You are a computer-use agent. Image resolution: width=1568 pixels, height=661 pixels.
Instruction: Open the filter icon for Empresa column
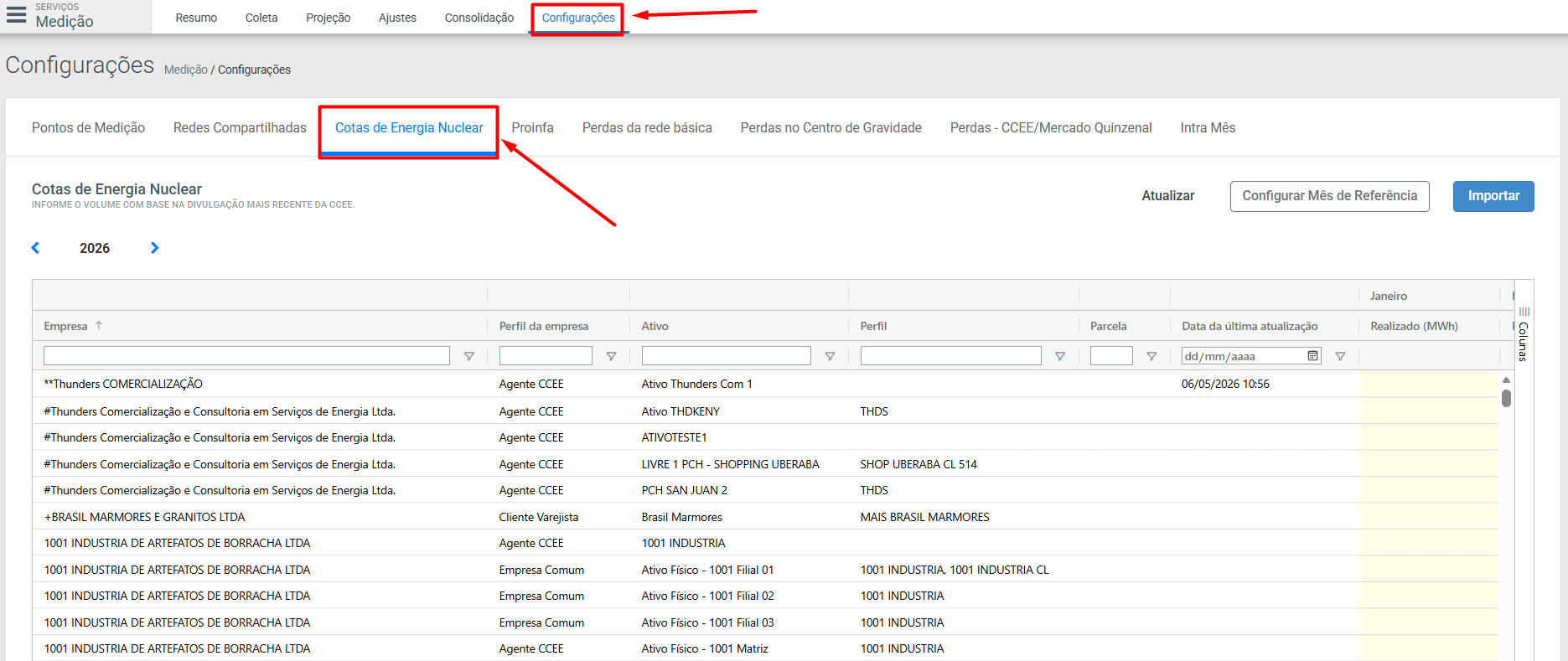[x=469, y=356]
